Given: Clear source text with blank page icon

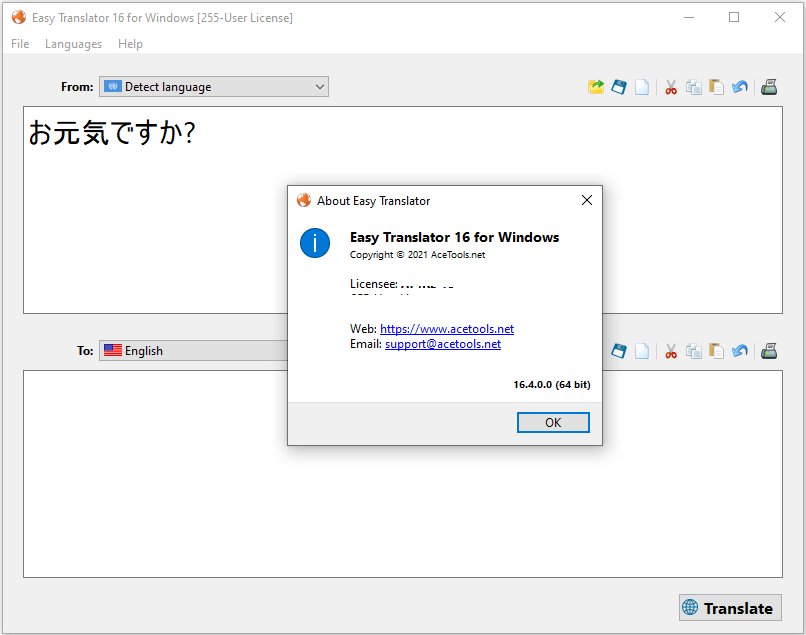Looking at the screenshot, I should [642, 87].
